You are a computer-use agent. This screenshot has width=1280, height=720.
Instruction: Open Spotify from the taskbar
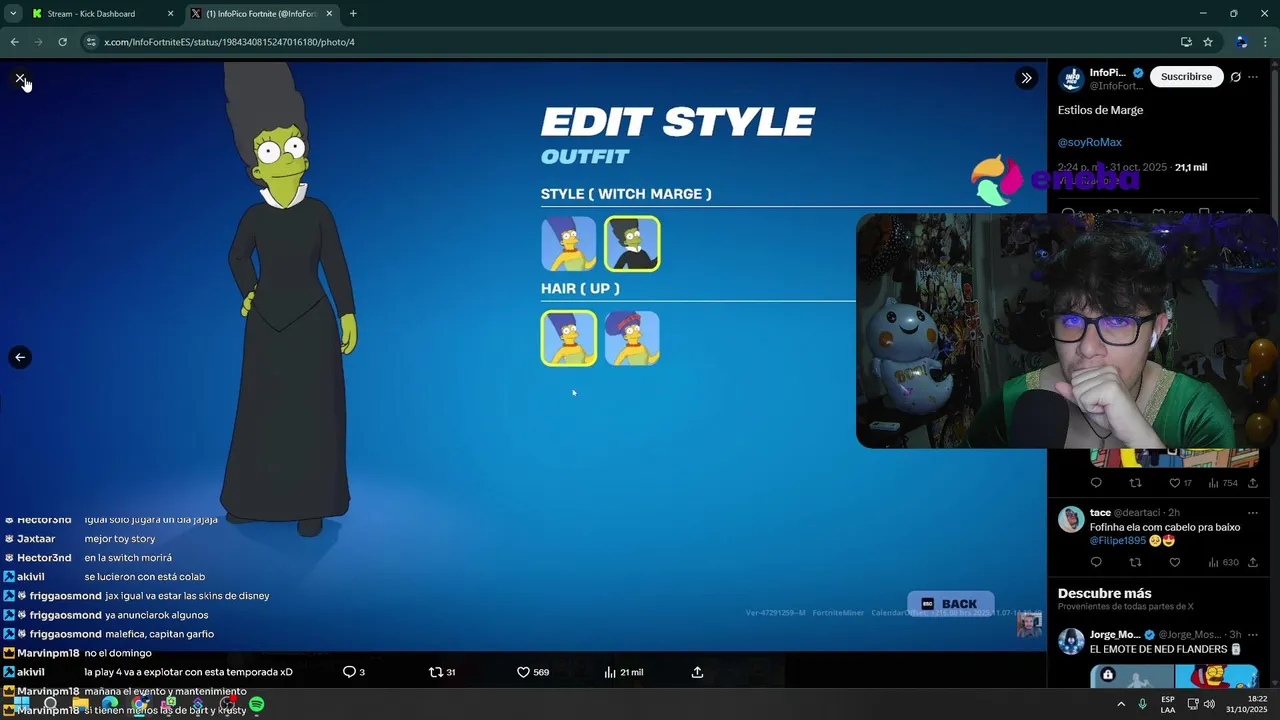pos(257,704)
